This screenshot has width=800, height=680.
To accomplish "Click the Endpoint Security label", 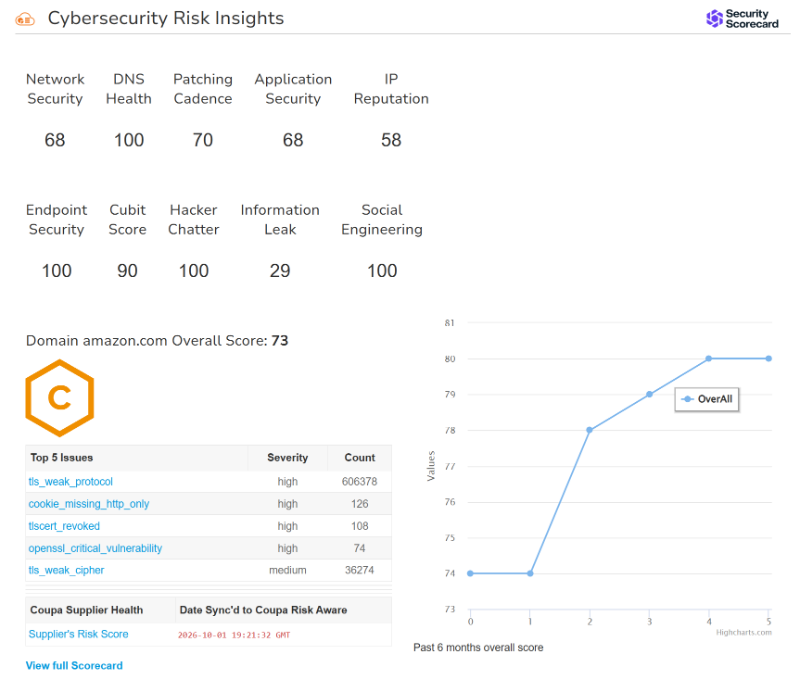I will coord(56,219).
